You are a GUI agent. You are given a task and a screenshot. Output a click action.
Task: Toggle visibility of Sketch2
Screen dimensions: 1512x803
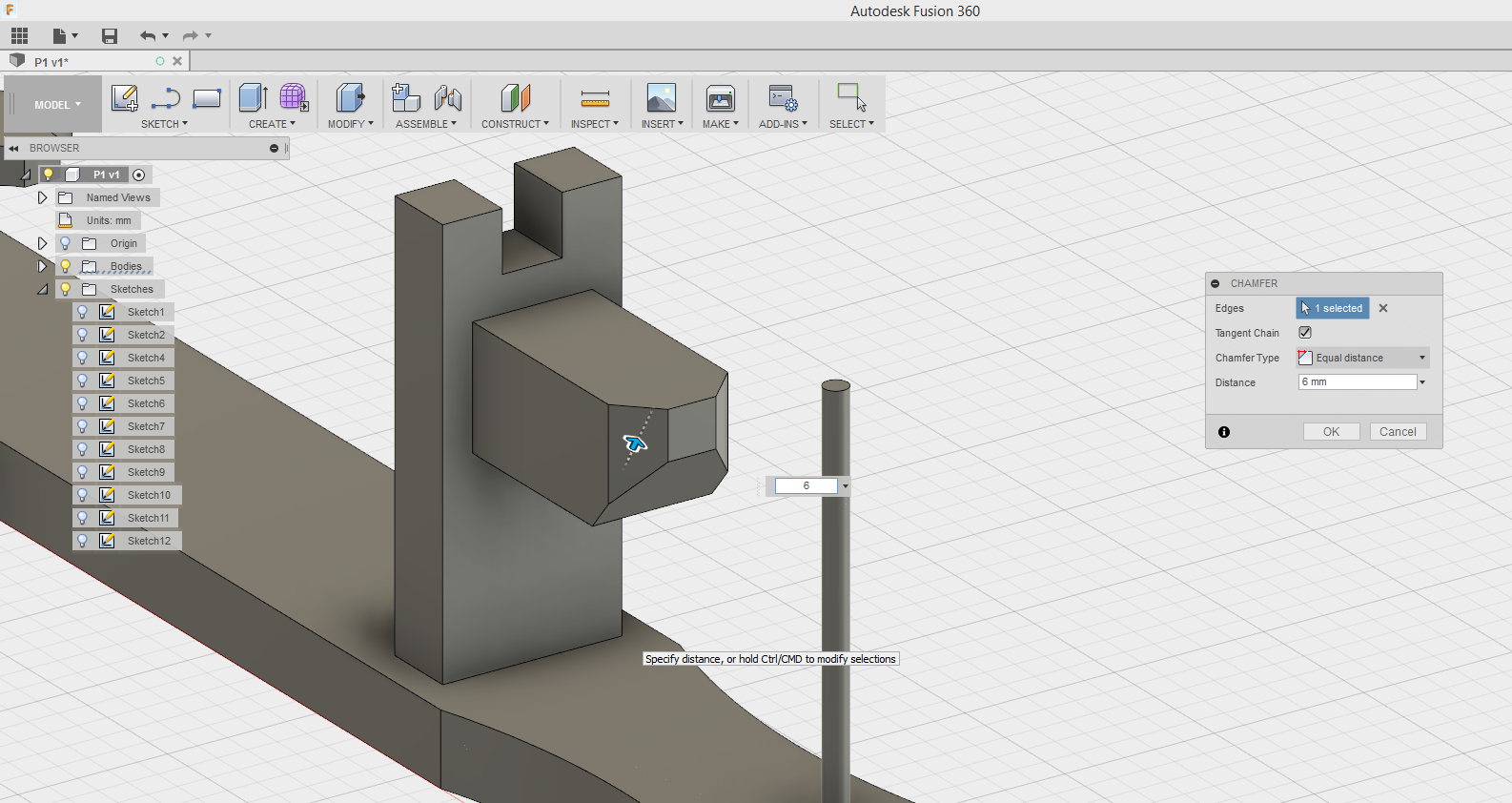[x=83, y=335]
